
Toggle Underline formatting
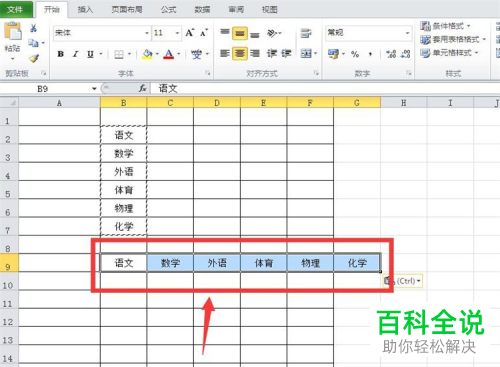(x=90, y=54)
